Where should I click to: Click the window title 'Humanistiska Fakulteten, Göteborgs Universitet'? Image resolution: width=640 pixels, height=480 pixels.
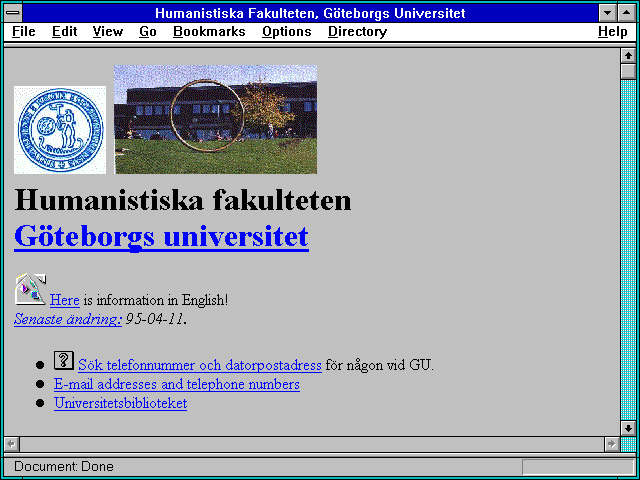click(310, 13)
